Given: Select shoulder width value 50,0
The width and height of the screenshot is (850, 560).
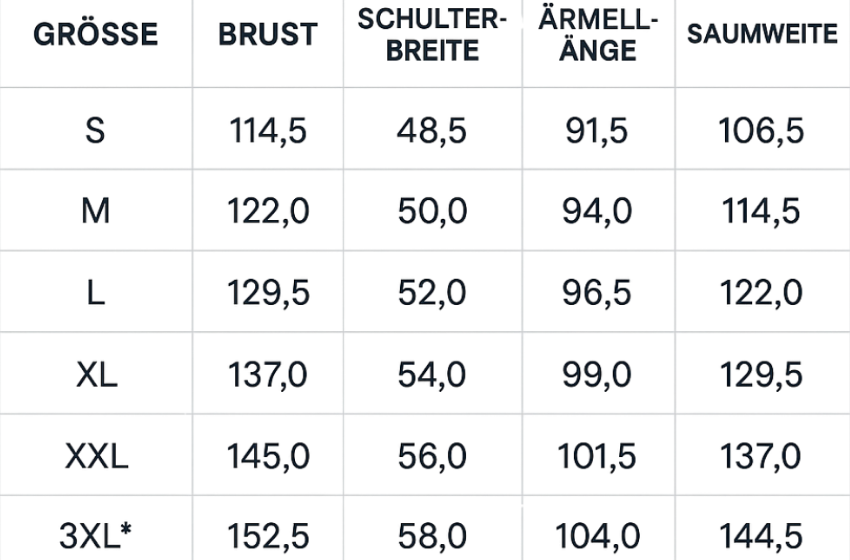Looking at the screenshot, I should [x=432, y=212].
